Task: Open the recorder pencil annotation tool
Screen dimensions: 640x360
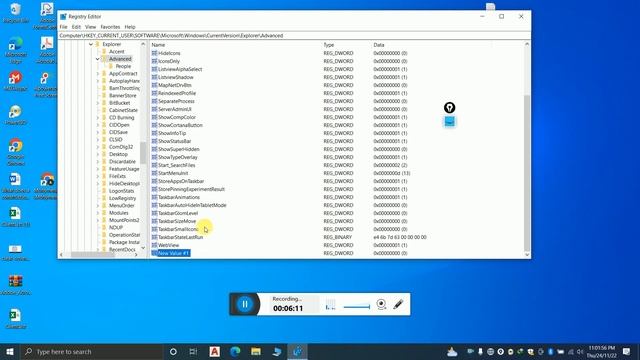Action: [x=398, y=304]
